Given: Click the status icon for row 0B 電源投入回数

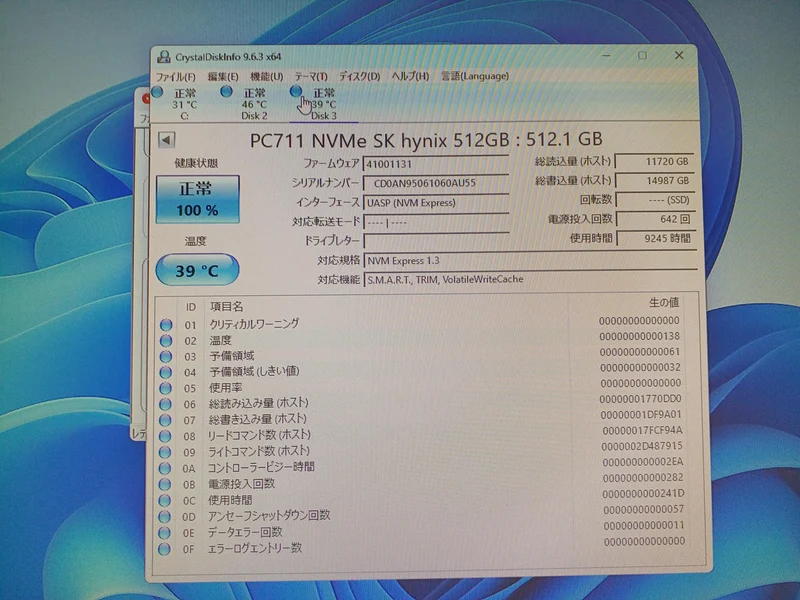Looking at the screenshot, I should click(x=165, y=484).
